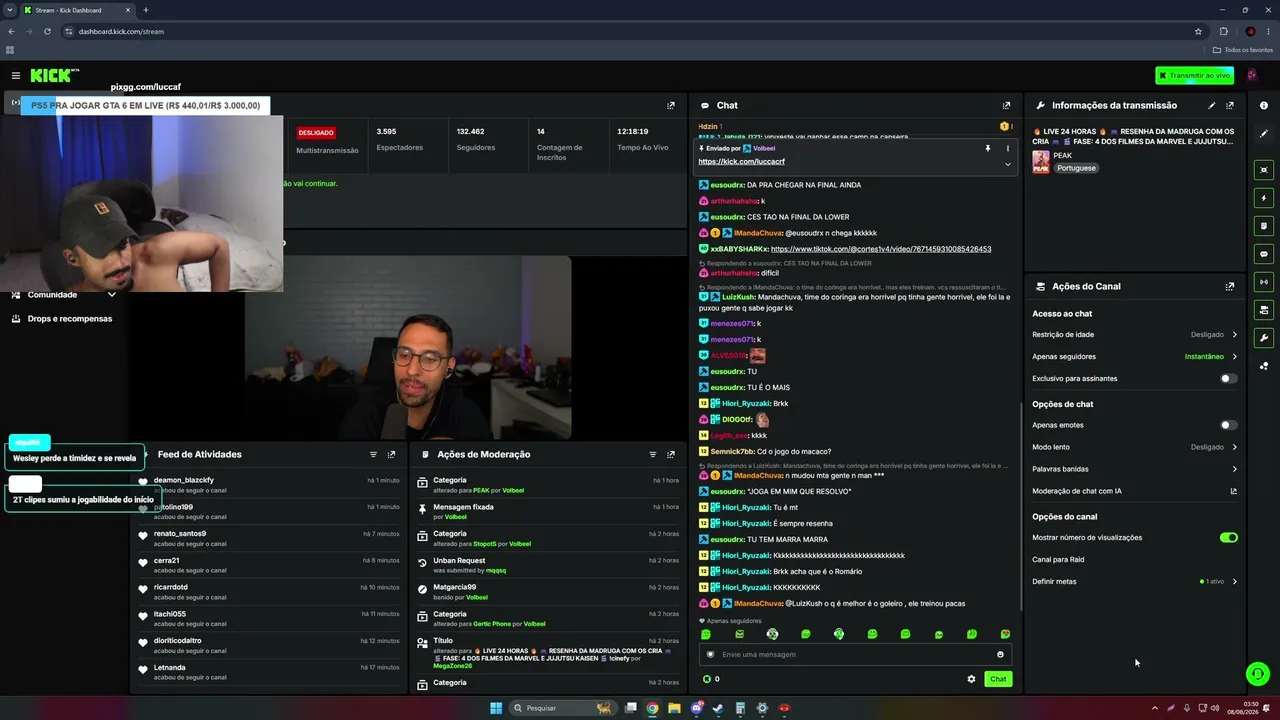
Task: Pop out the Feed de Atividades panel
Action: click(x=391, y=454)
